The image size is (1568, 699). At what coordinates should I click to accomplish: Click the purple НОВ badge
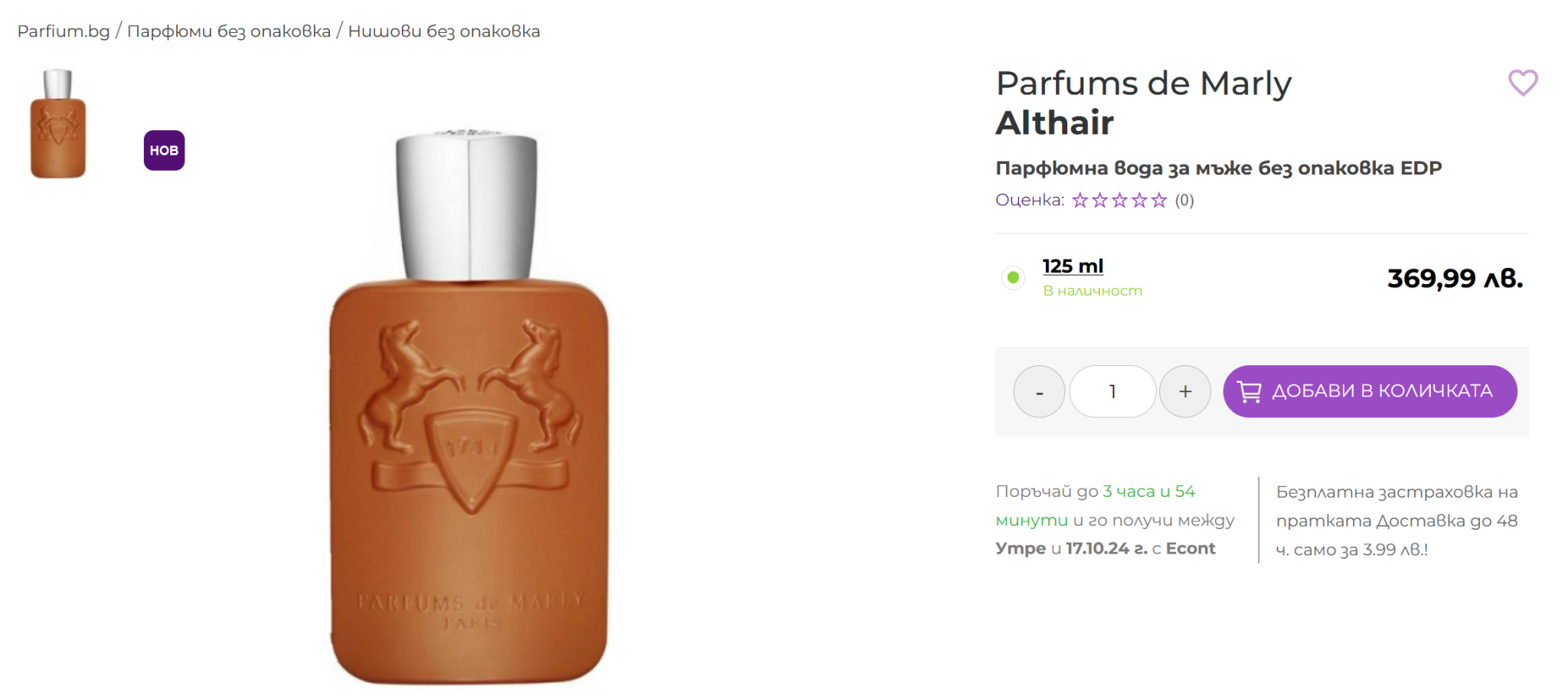click(x=164, y=150)
